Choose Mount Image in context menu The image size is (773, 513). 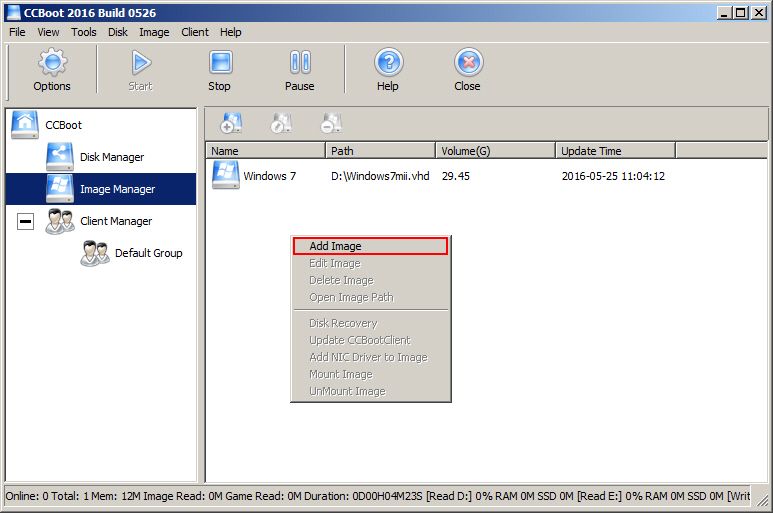coord(370,374)
